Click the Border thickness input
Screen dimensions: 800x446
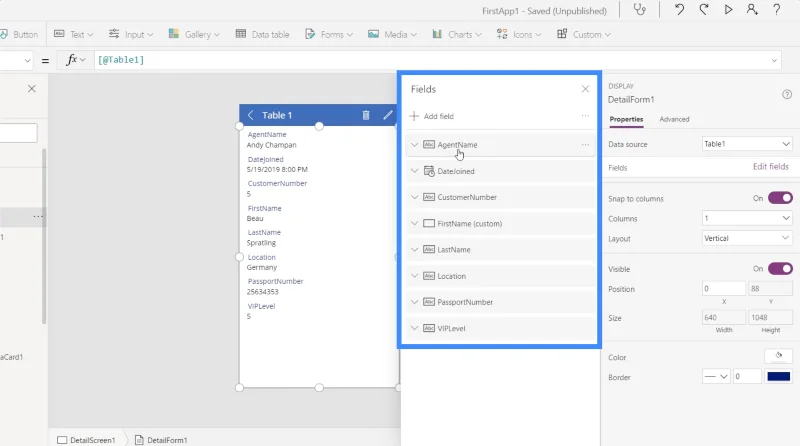747,377
